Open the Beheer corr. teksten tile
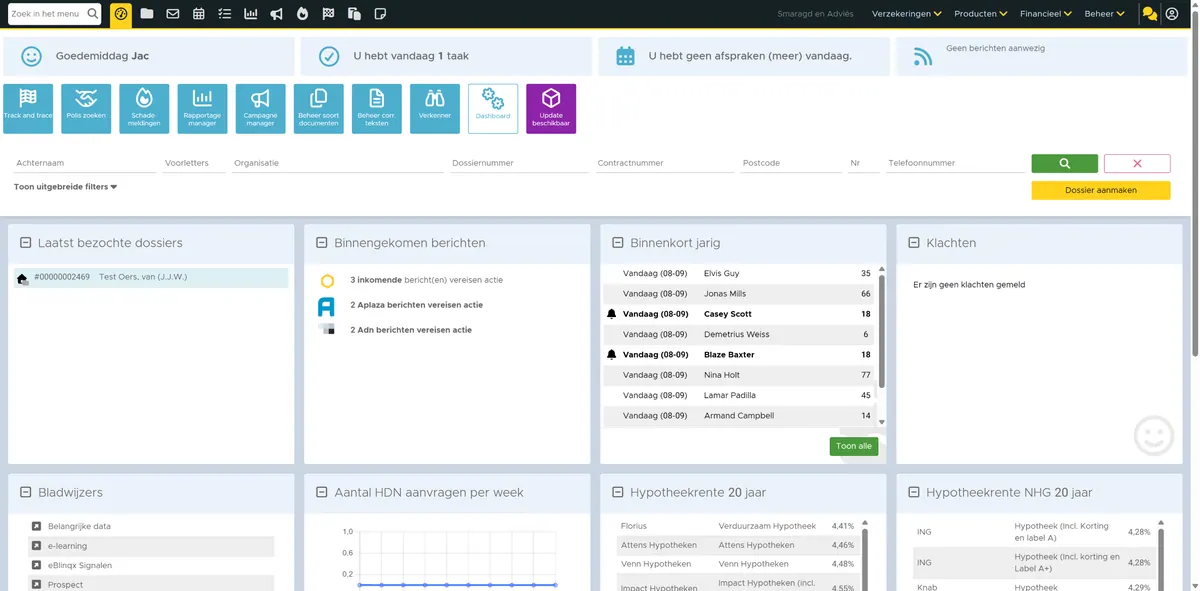The width and height of the screenshot is (1200, 591). tap(376, 109)
